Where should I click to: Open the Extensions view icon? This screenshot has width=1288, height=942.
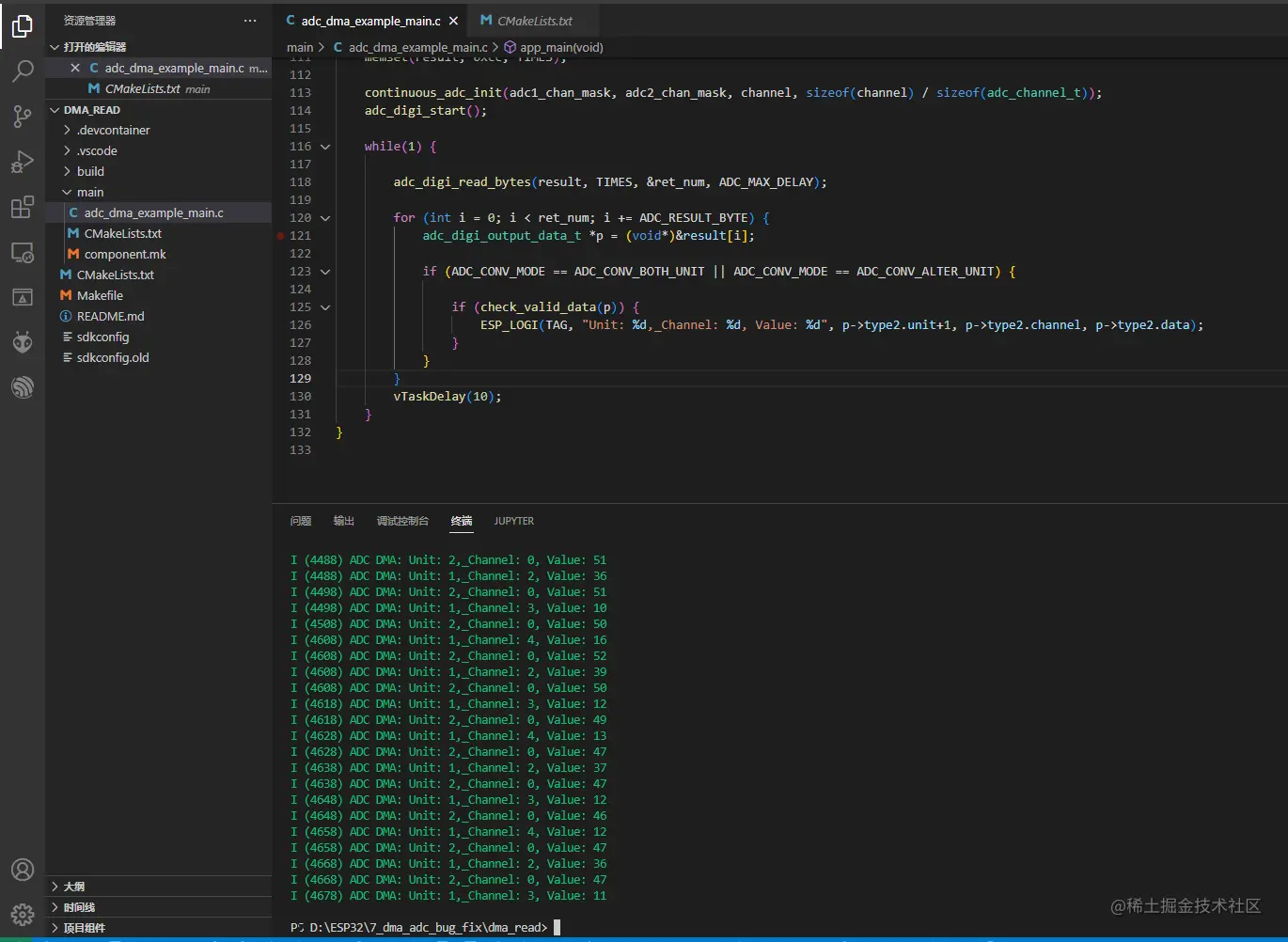pyautogui.click(x=23, y=207)
